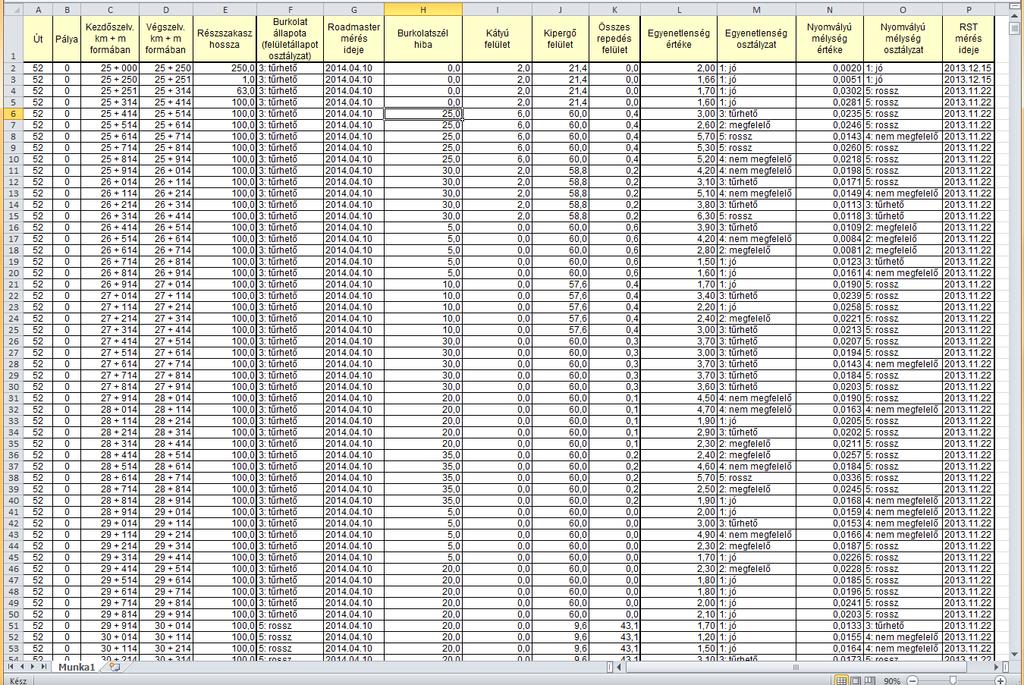Click cell L15 value 6,30
Screen dimensions: 1024x685
pos(679,216)
